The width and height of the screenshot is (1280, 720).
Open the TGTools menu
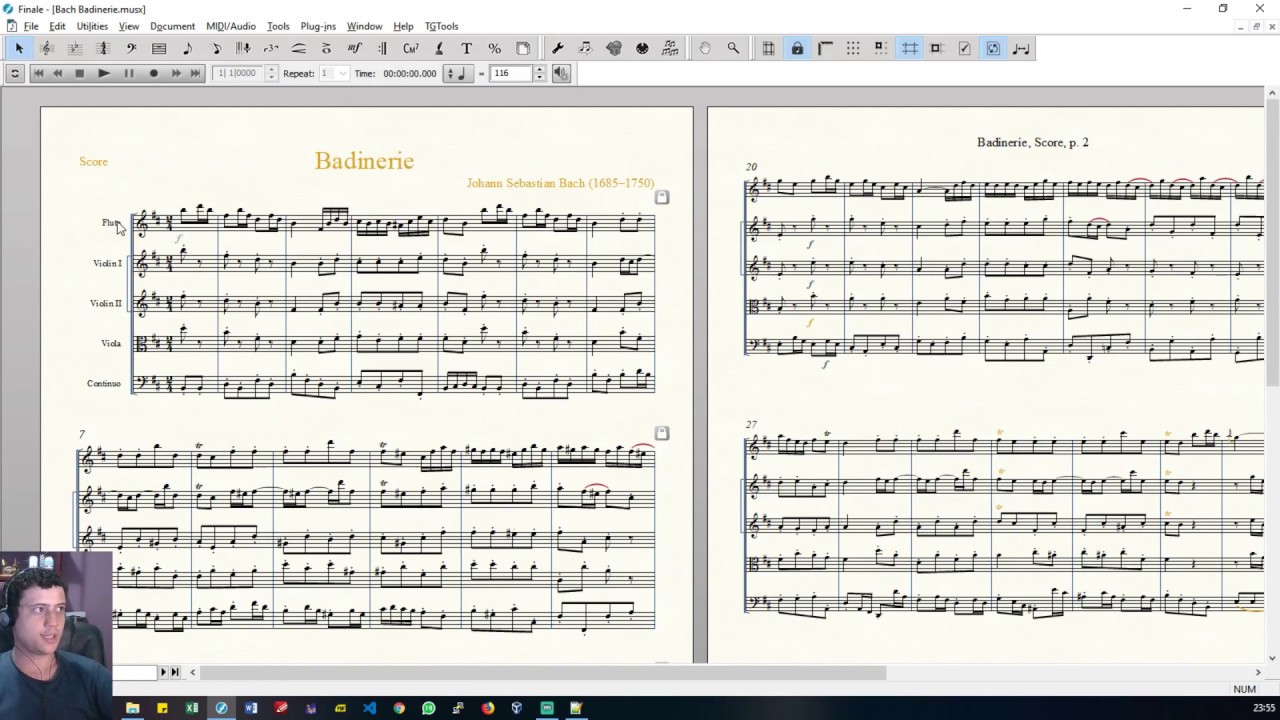(441, 26)
